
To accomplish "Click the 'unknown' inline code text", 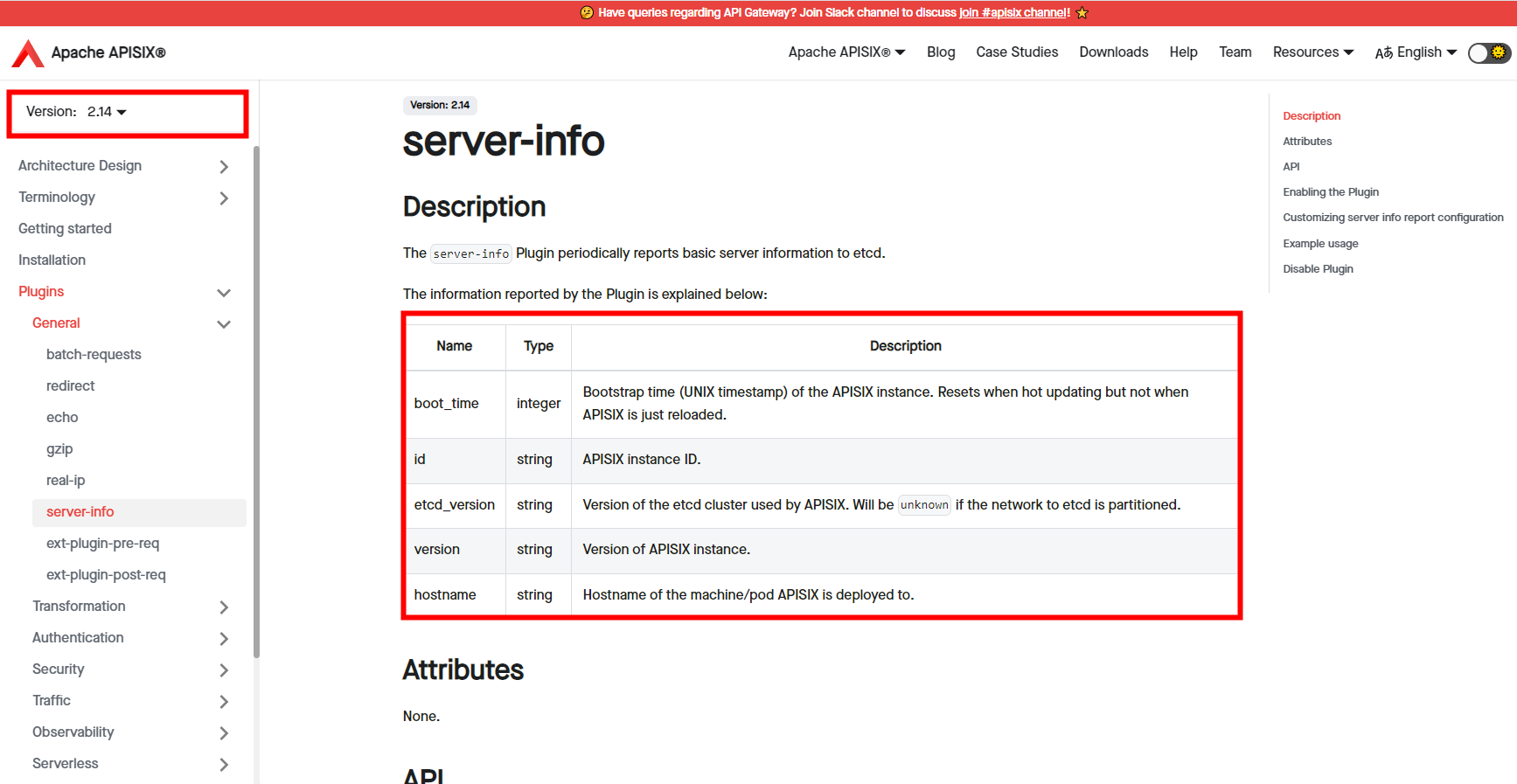I will click(x=924, y=505).
